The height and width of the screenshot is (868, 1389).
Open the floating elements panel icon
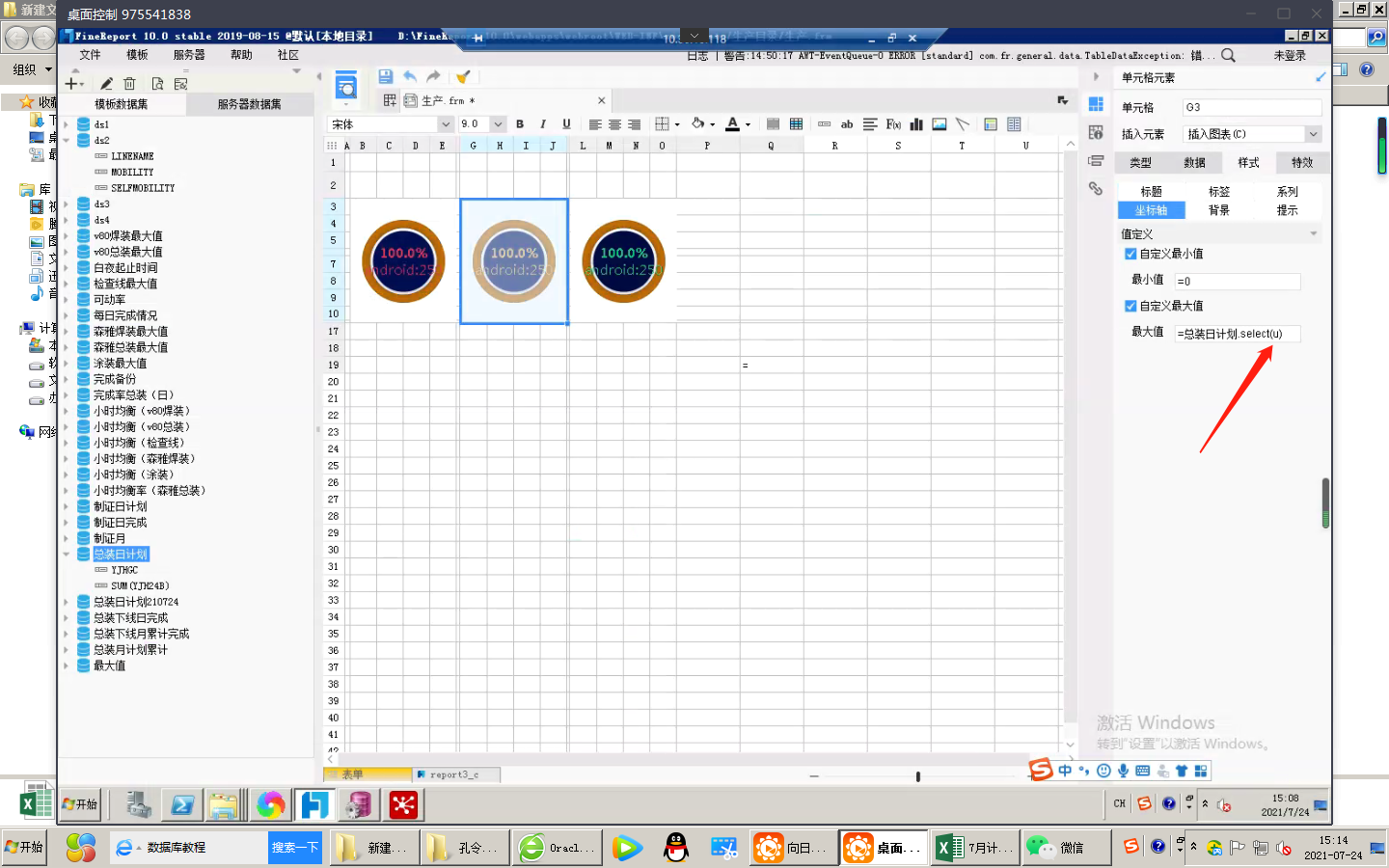pos(1096,160)
